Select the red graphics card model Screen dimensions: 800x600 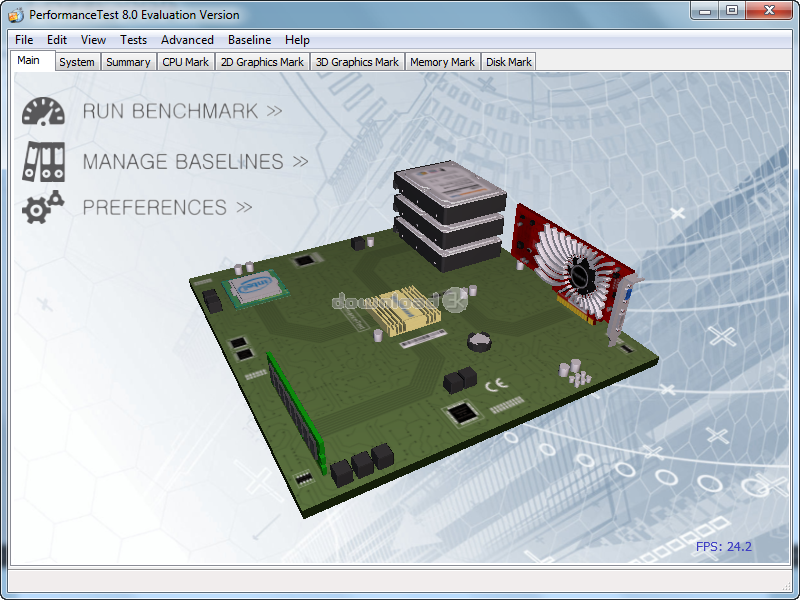(x=577, y=273)
